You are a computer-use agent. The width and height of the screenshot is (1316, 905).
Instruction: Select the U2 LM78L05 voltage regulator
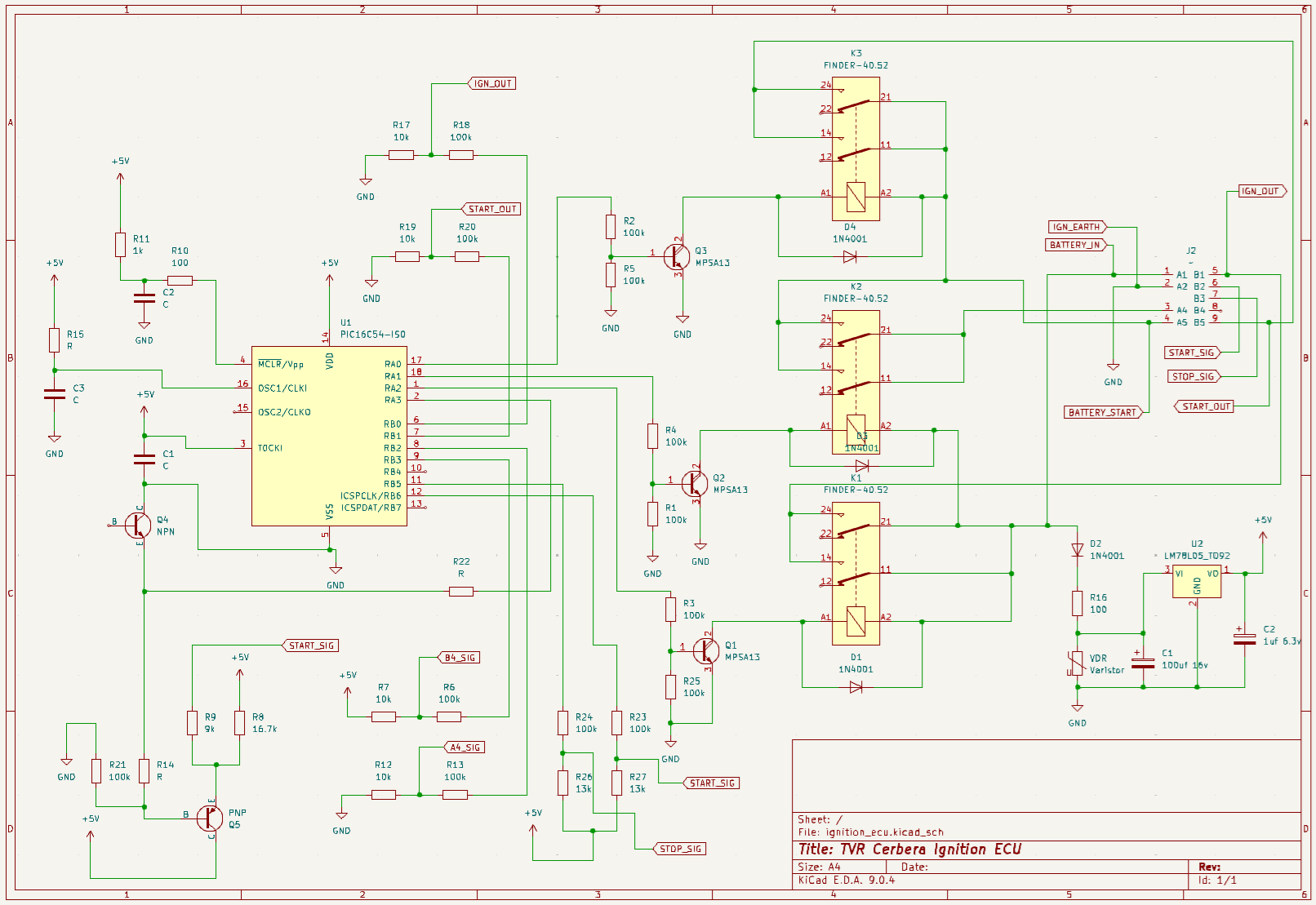[1197, 580]
